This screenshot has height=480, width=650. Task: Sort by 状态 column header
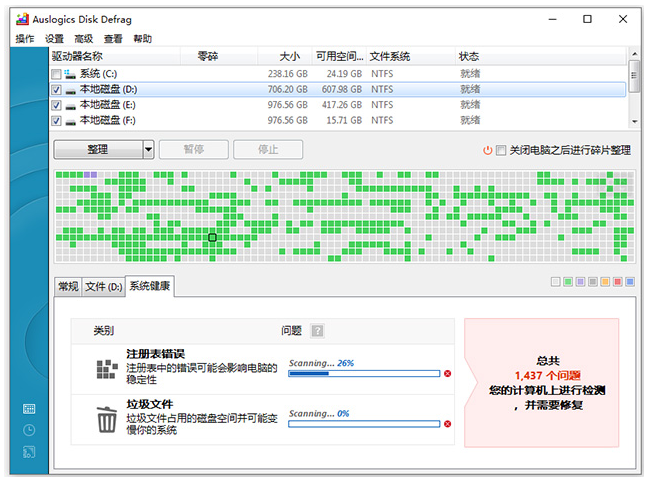pyautogui.click(x=541, y=56)
